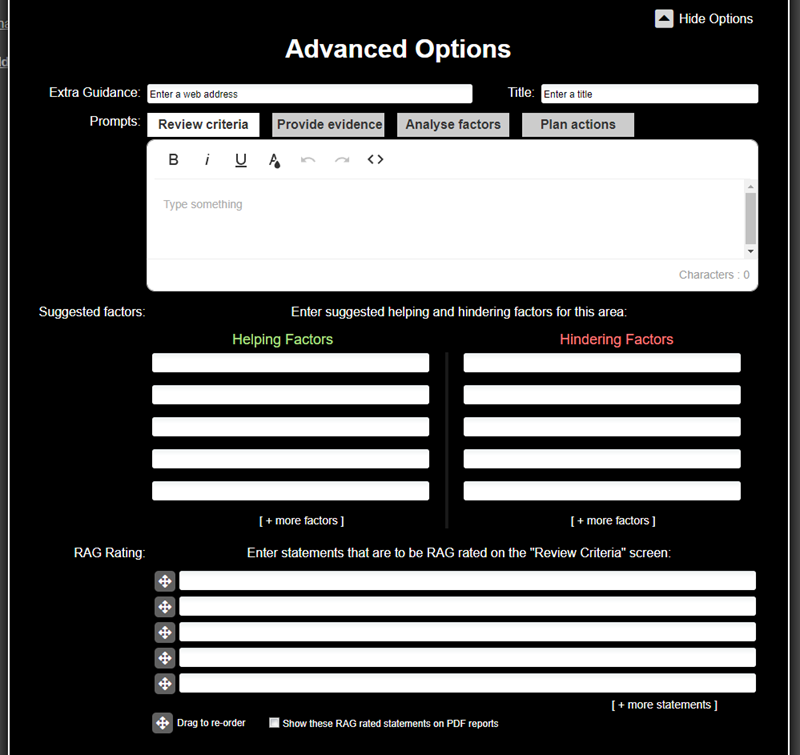Switch to the Provide evidence prompt tab

tap(329, 124)
